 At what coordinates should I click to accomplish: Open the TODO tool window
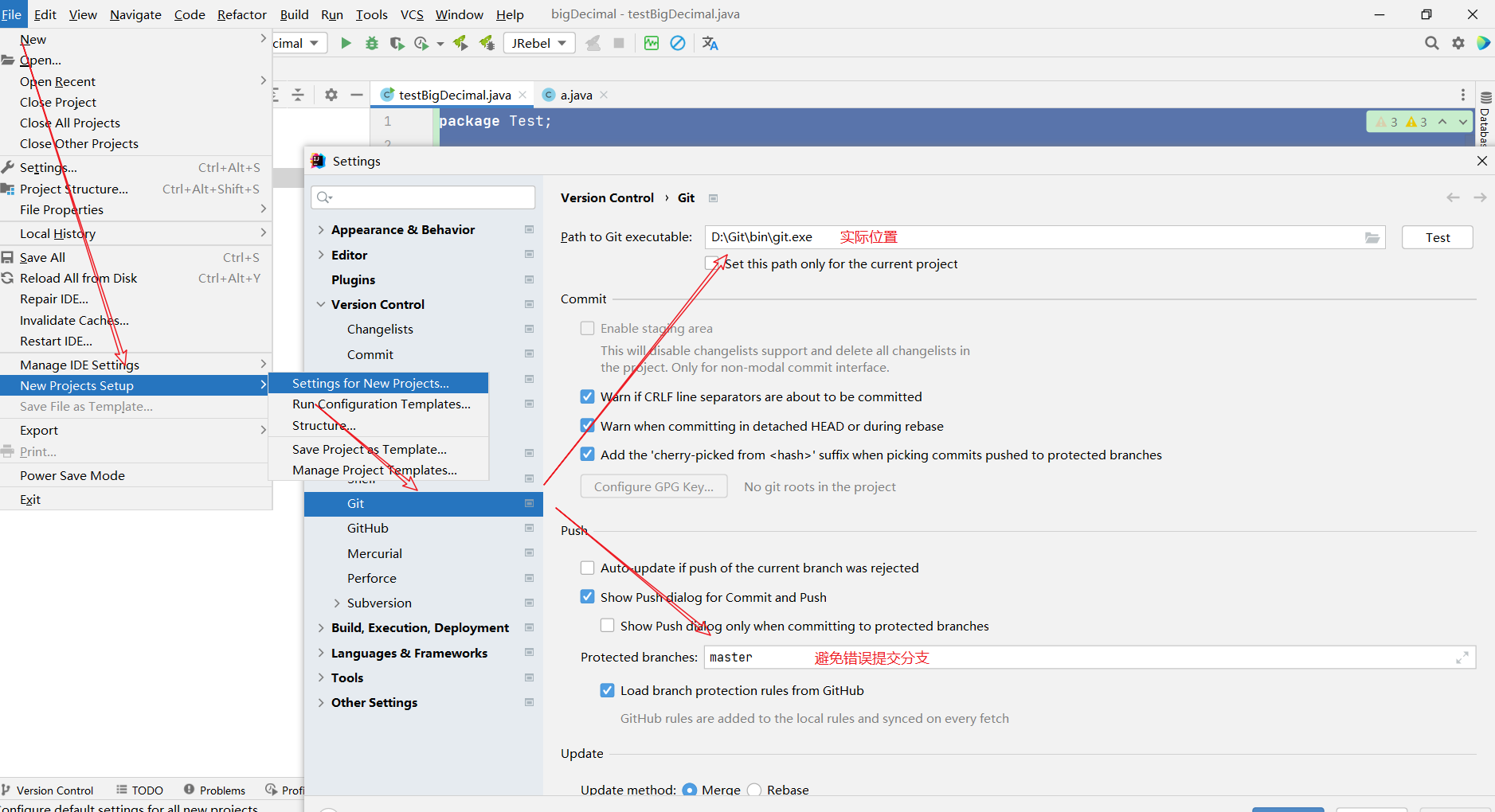(x=139, y=790)
